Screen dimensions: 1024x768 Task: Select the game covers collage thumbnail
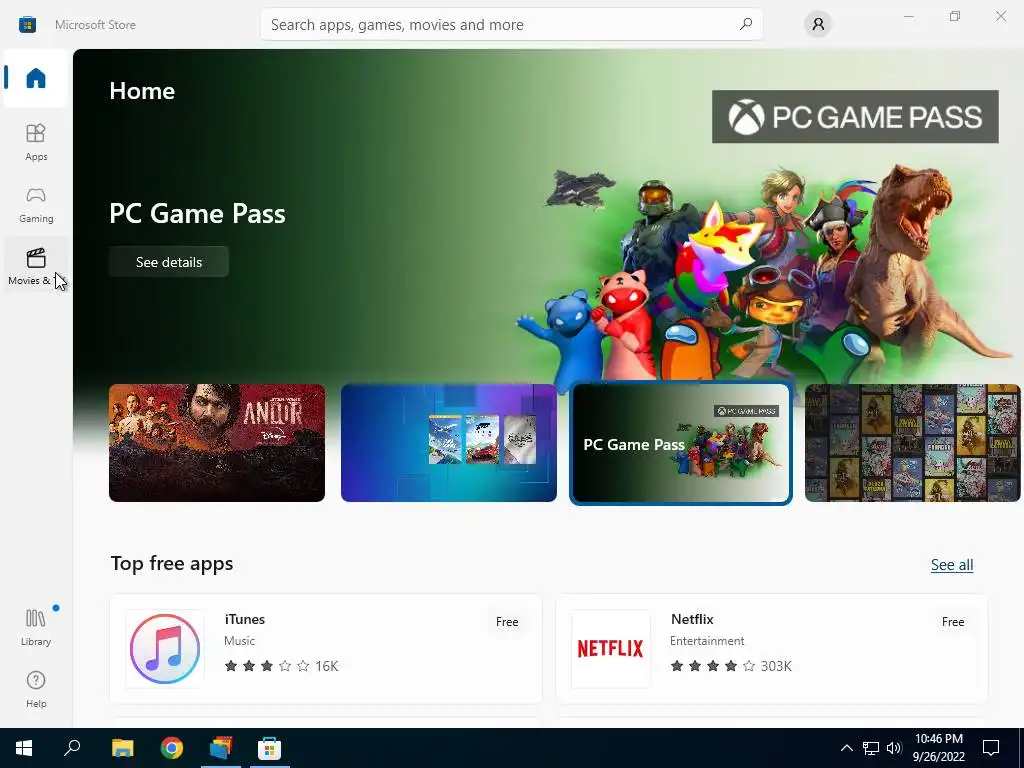(912, 443)
